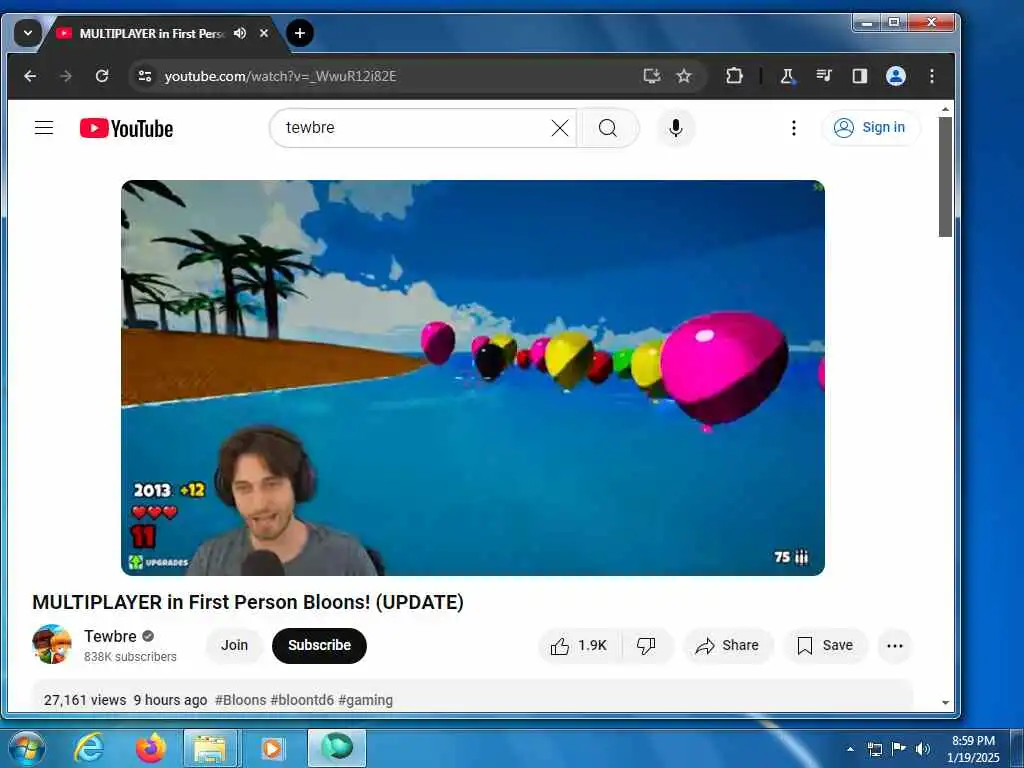Show hidden tray icons arrow
The width and height of the screenshot is (1024, 768).
tap(850, 749)
